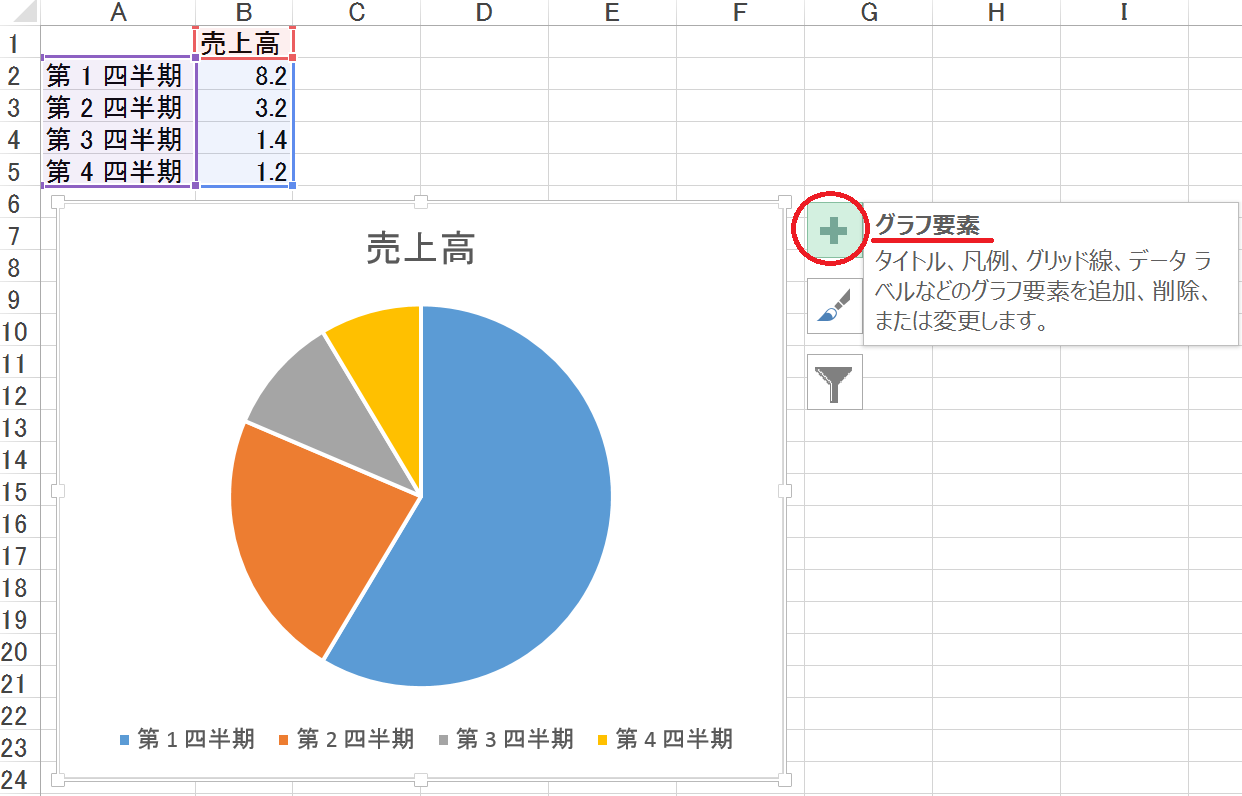Click chart's right-middle resize handle
1242x796 pixels.
pyautogui.click(x=784, y=491)
